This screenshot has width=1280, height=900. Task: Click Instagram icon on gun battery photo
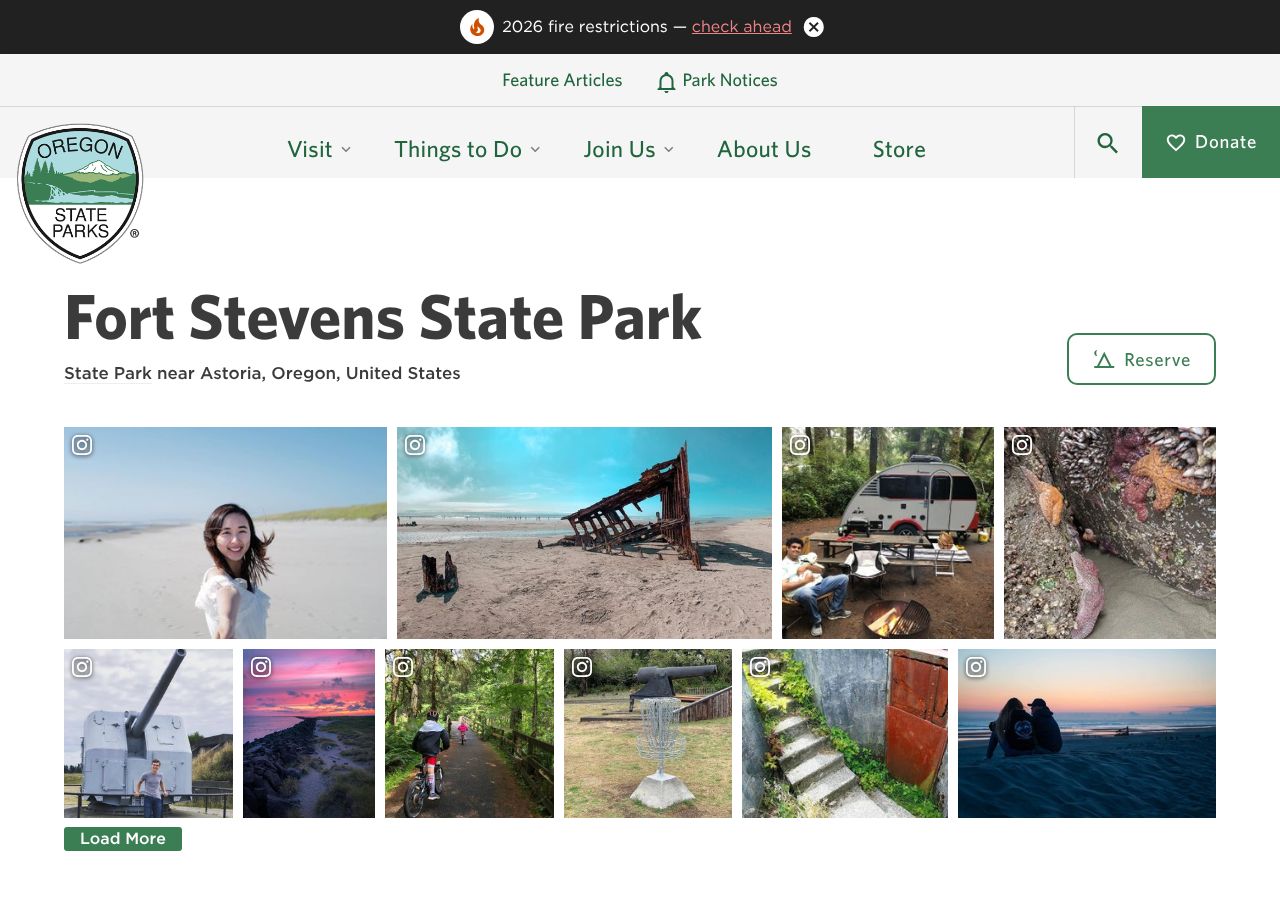coord(82,667)
